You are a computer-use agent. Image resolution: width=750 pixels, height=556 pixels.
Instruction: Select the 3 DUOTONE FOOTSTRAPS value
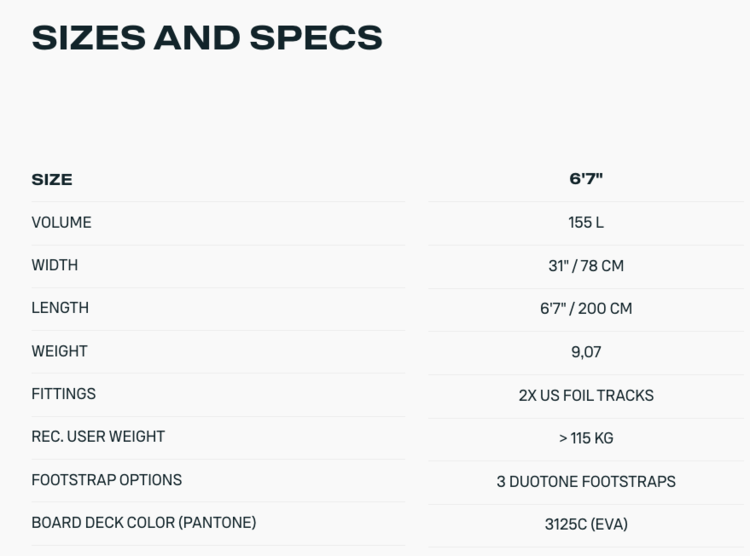pyautogui.click(x=586, y=481)
